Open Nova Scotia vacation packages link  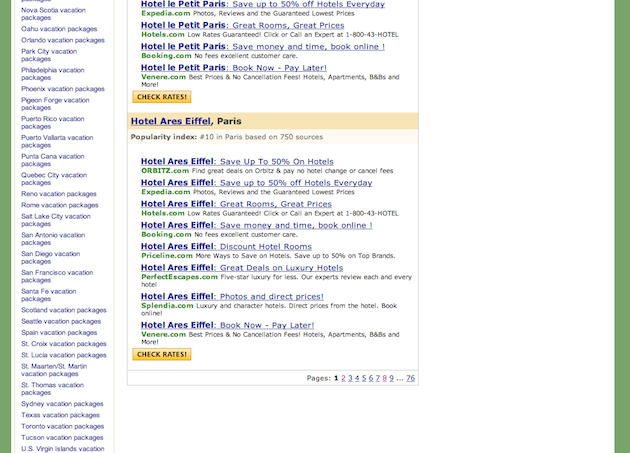click(53, 14)
